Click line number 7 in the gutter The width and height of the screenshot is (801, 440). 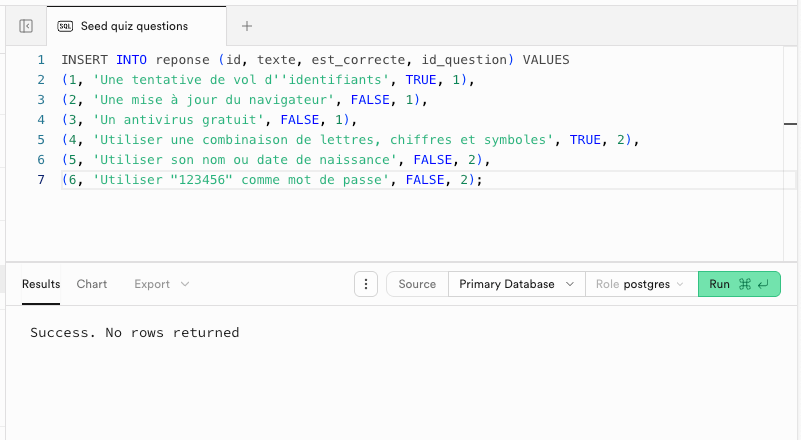[41, 180]
